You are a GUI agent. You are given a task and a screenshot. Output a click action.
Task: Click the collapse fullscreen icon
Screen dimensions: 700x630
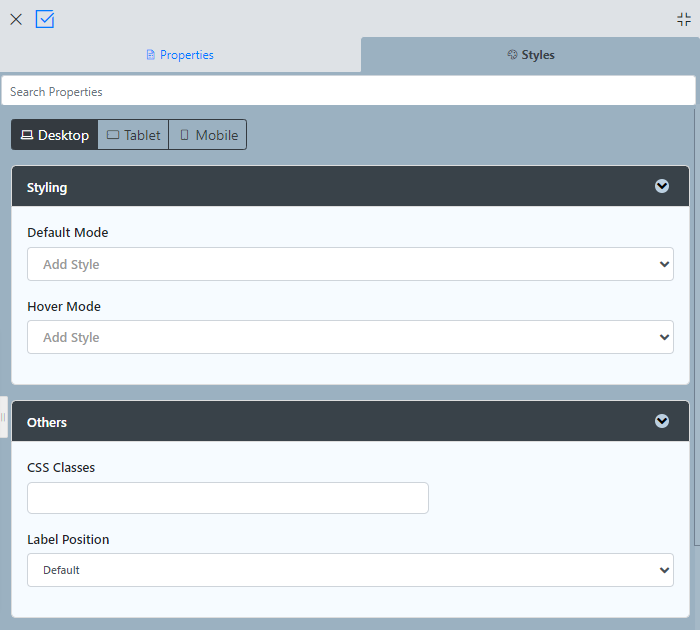(x=683, y=20)
